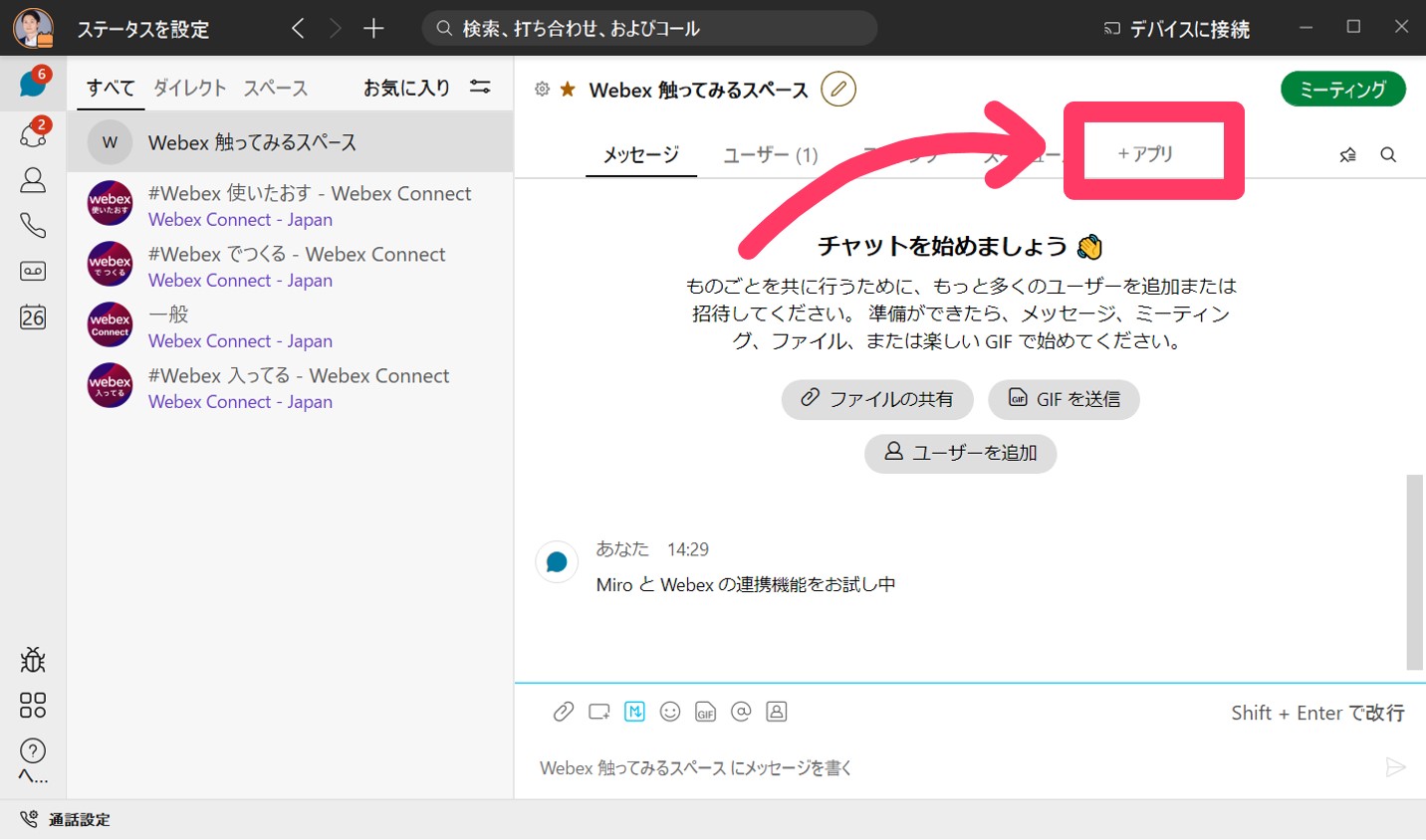Switch to the ダイレクト tab
Viewport: 1426px width, 840px height.
click(x=189, y=88)
